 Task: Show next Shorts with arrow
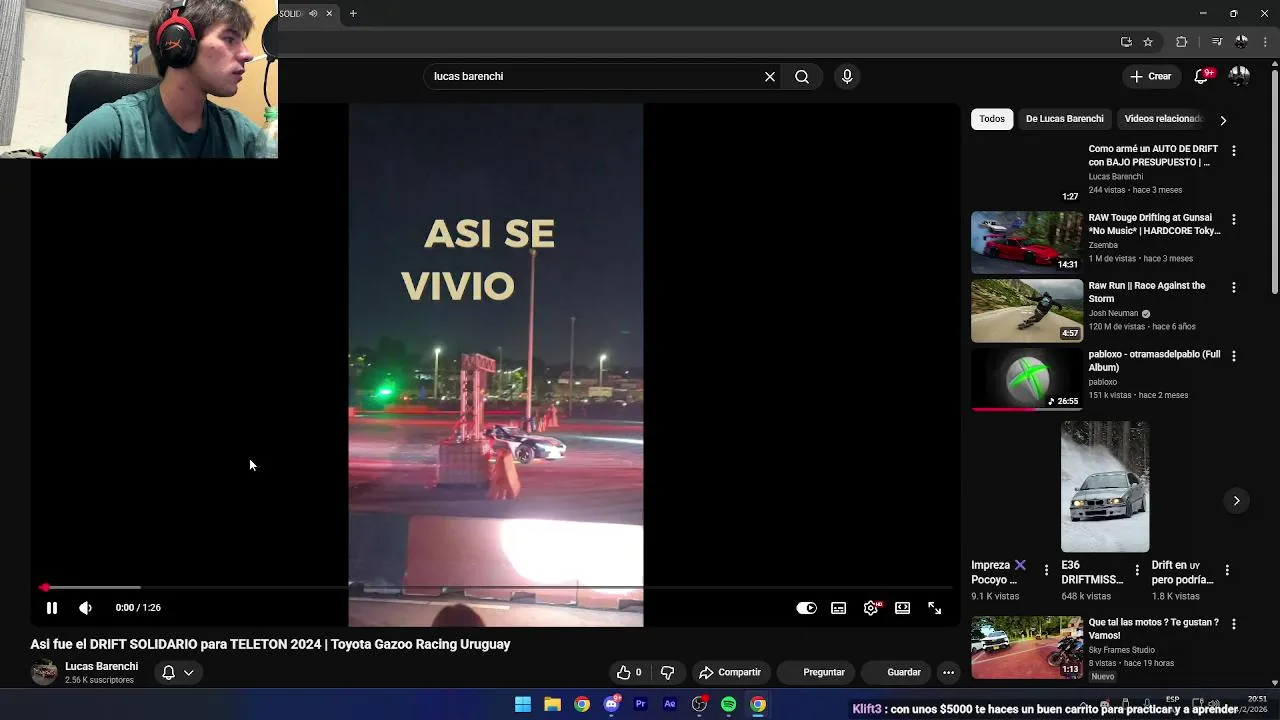tap(1236, 501)
